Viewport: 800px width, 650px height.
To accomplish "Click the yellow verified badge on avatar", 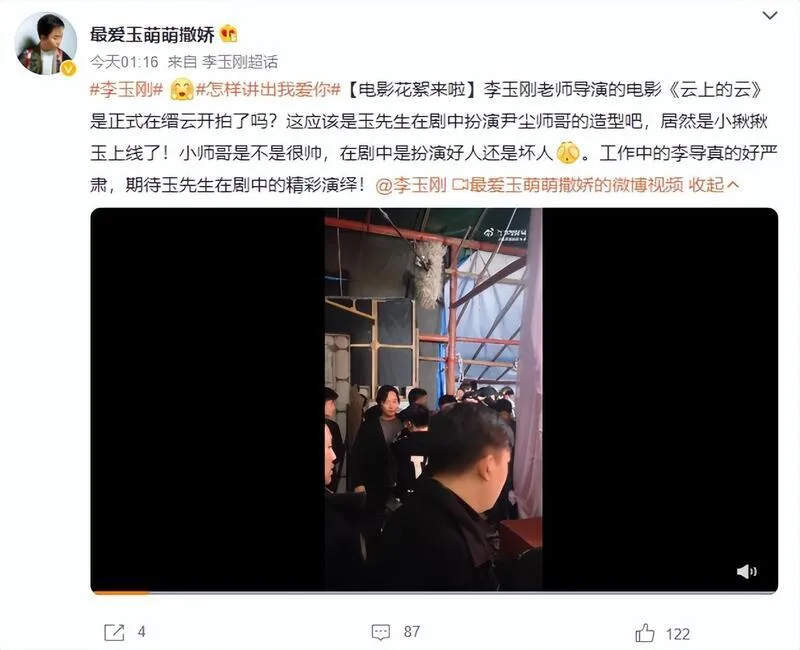I will (68, 68).
